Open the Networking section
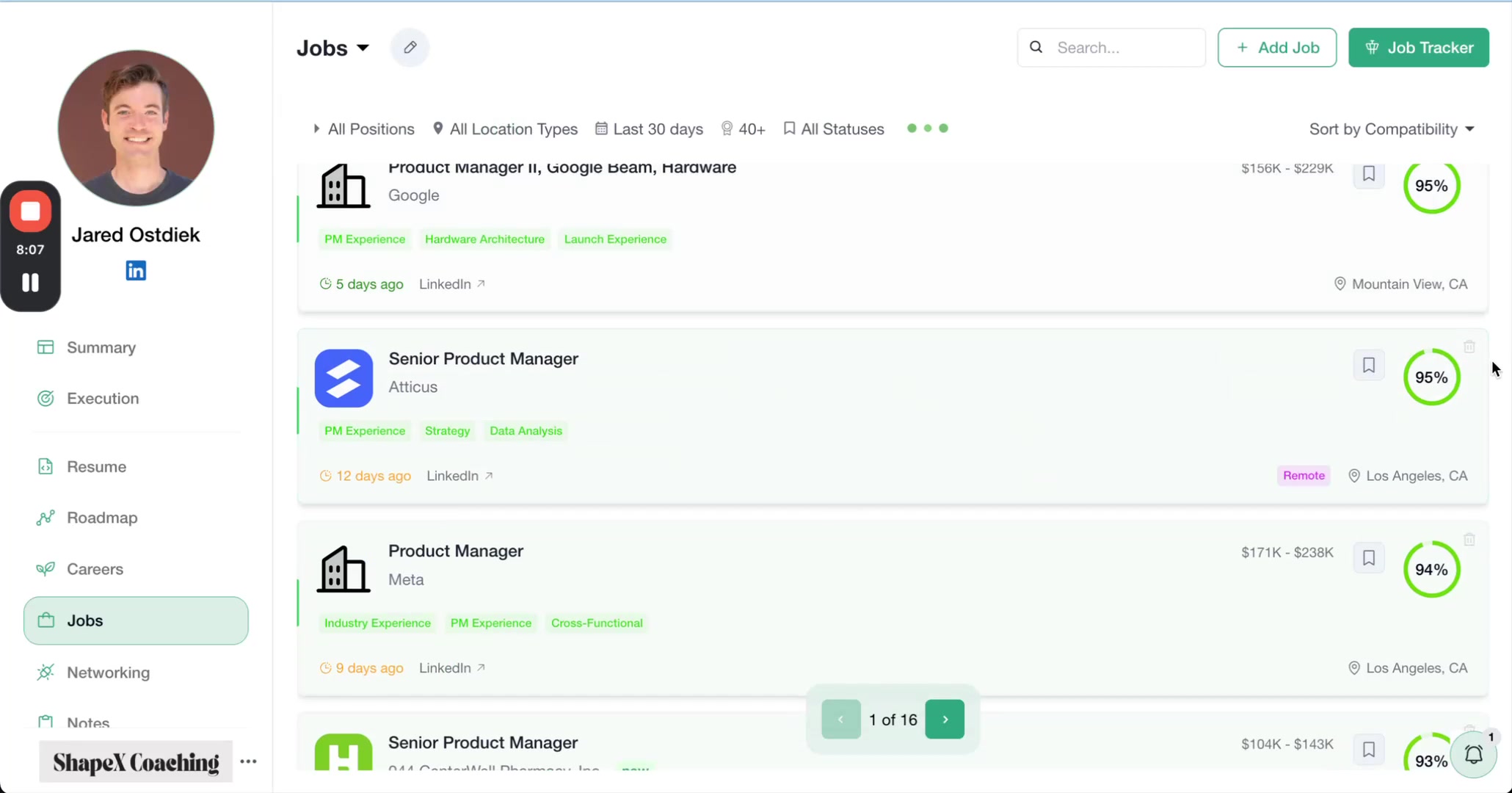Viewport: 1512px width, 793px height. click(108, 672)
